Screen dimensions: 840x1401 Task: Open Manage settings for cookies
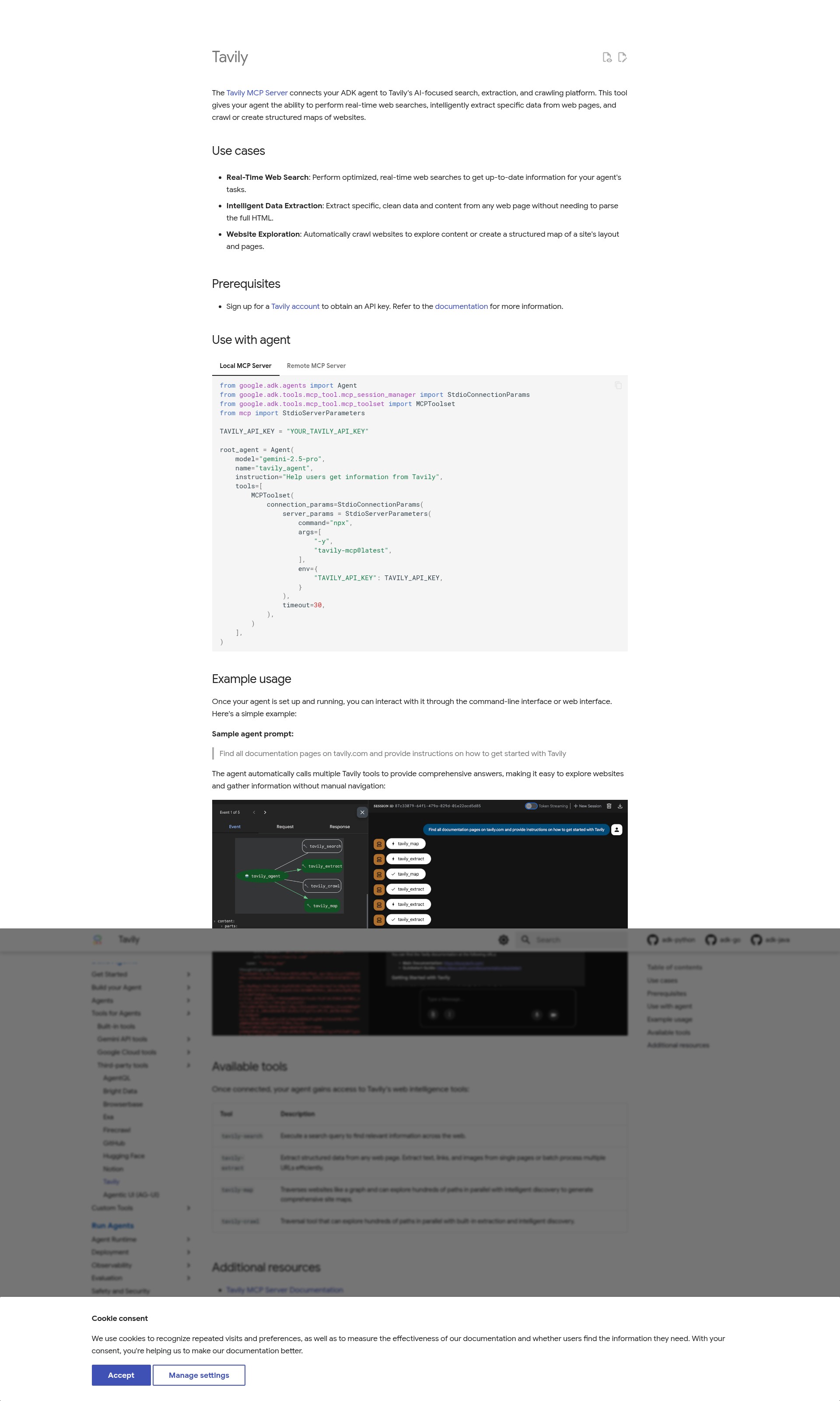coord(199,1375)
